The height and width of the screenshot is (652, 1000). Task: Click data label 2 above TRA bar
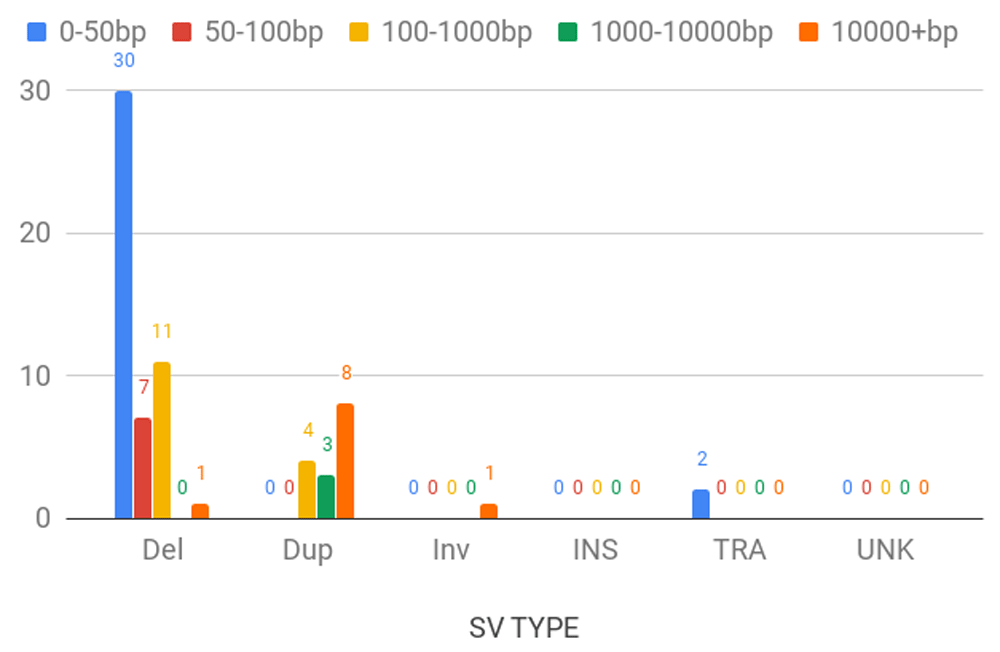click(x=702, y=459)
